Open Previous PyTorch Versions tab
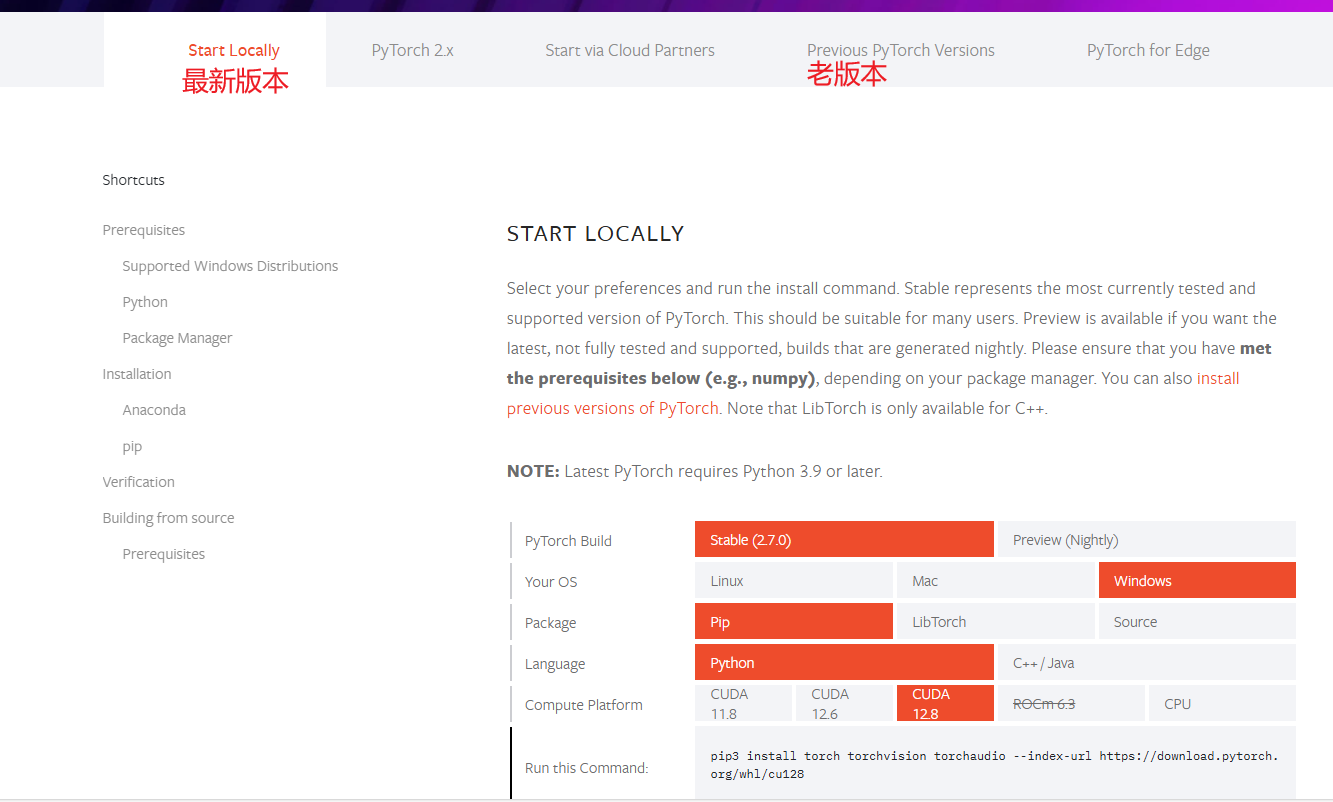Screen dimensions: 1333x802 (x=901, y=50)
